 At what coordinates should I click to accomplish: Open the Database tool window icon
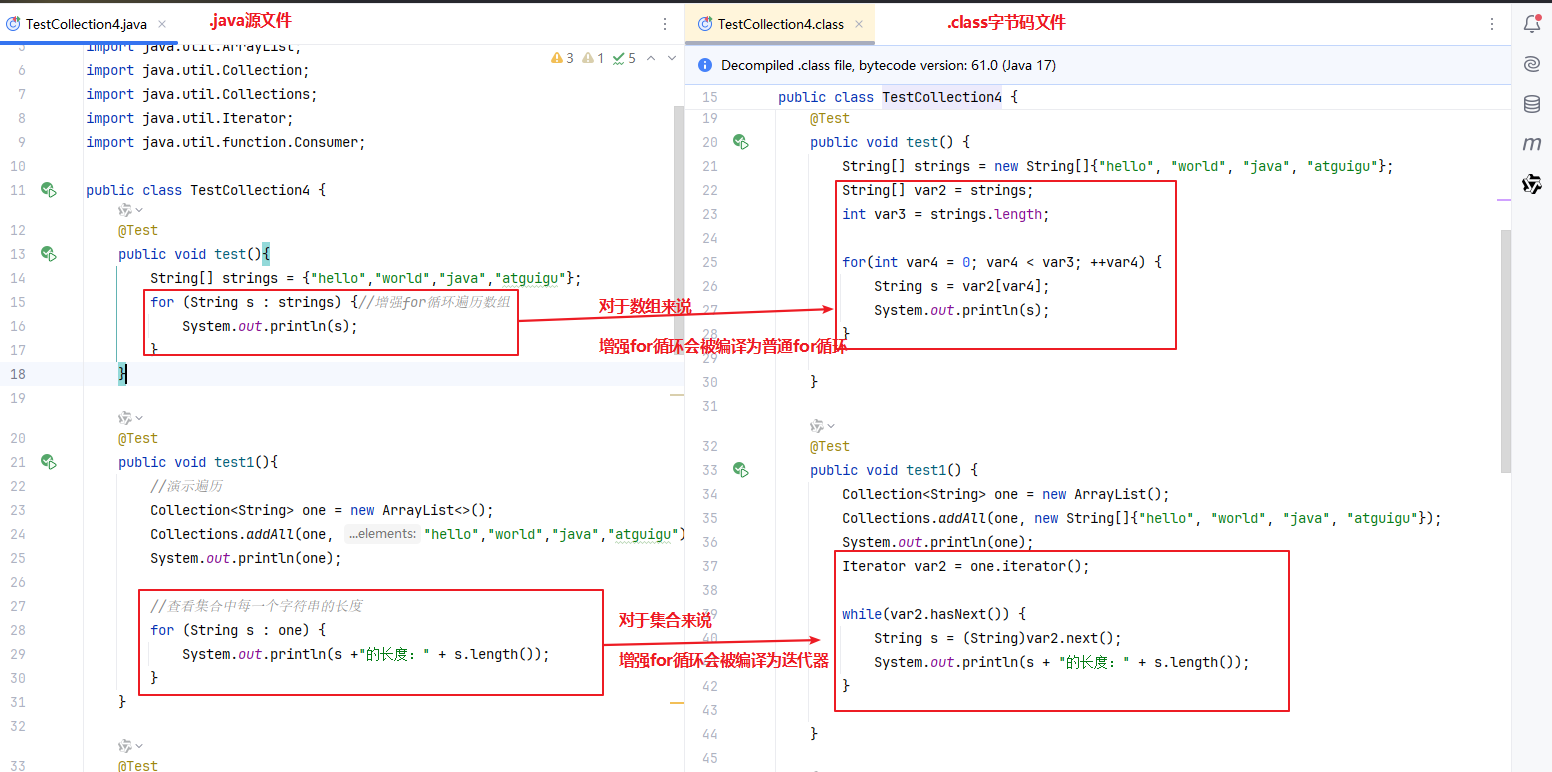pyautogui.click(x=1531, y=104)
